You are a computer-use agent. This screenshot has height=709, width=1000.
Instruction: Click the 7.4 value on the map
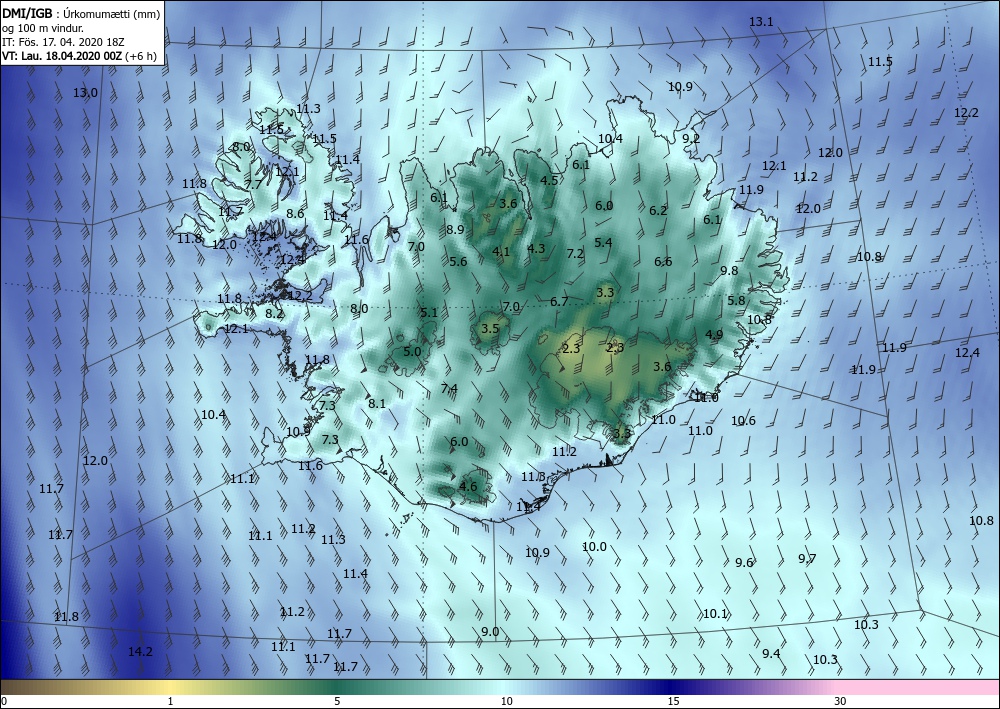click(x=449, y=388)
